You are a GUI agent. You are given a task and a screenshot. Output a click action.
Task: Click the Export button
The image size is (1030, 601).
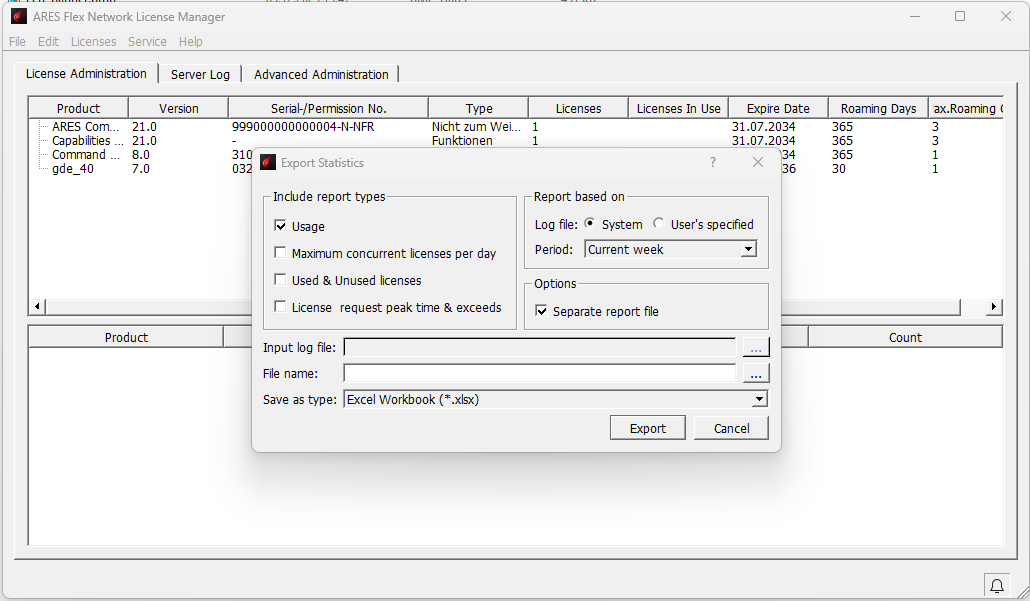pos(647,428)
